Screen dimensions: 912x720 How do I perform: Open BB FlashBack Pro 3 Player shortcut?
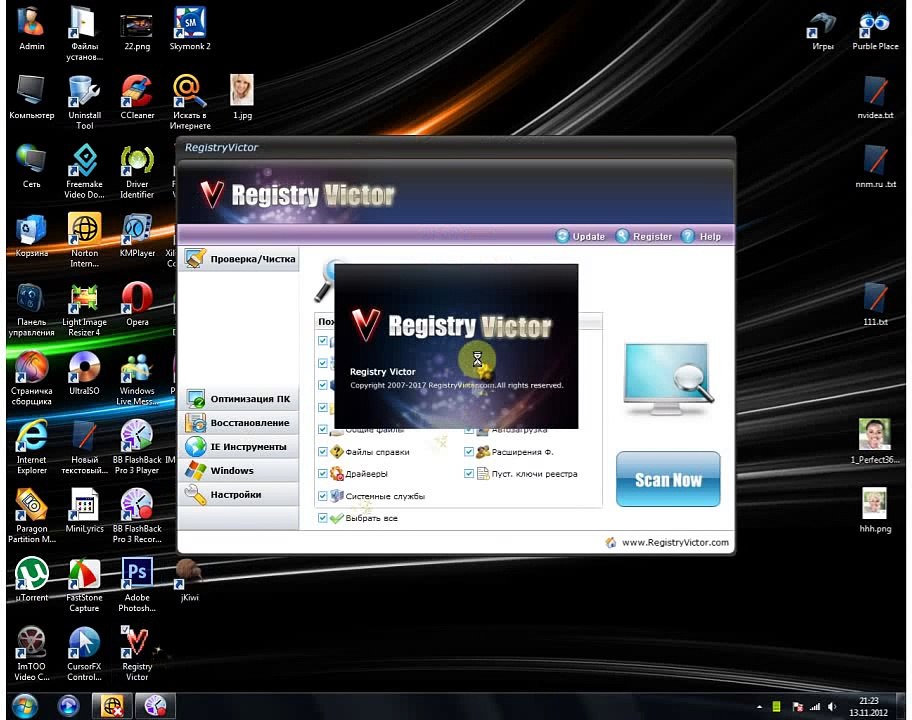137,447
